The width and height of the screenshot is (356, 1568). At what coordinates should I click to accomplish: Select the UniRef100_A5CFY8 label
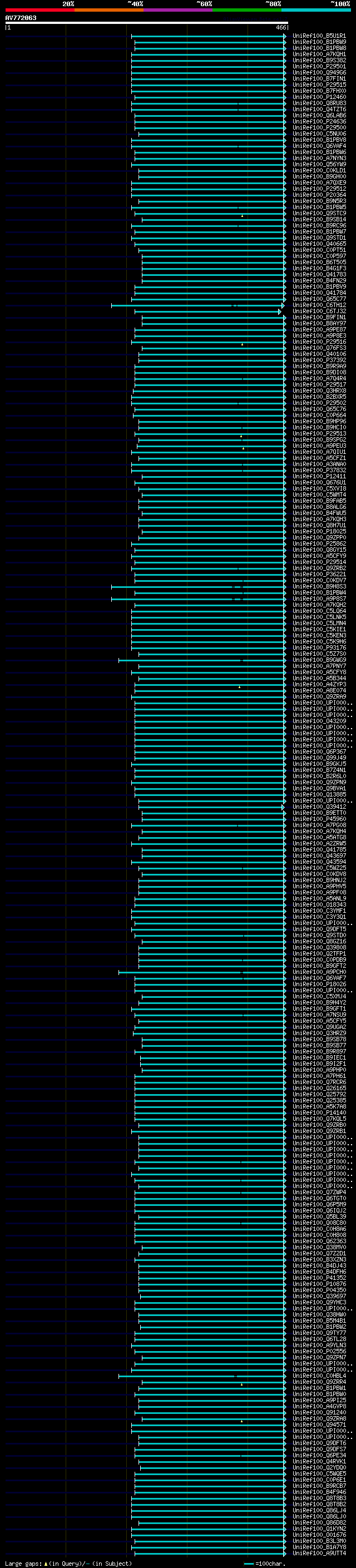click(319, 672)
